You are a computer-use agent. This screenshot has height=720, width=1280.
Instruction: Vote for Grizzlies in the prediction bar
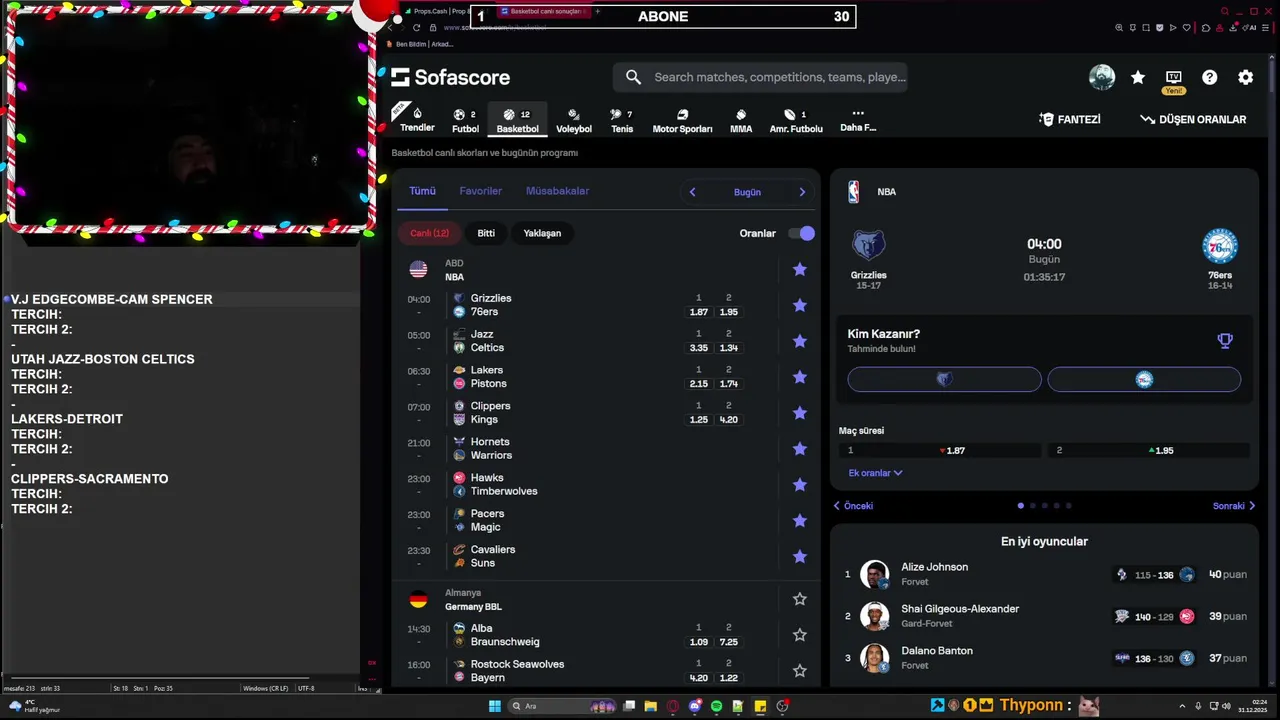(x=944, y=379)
